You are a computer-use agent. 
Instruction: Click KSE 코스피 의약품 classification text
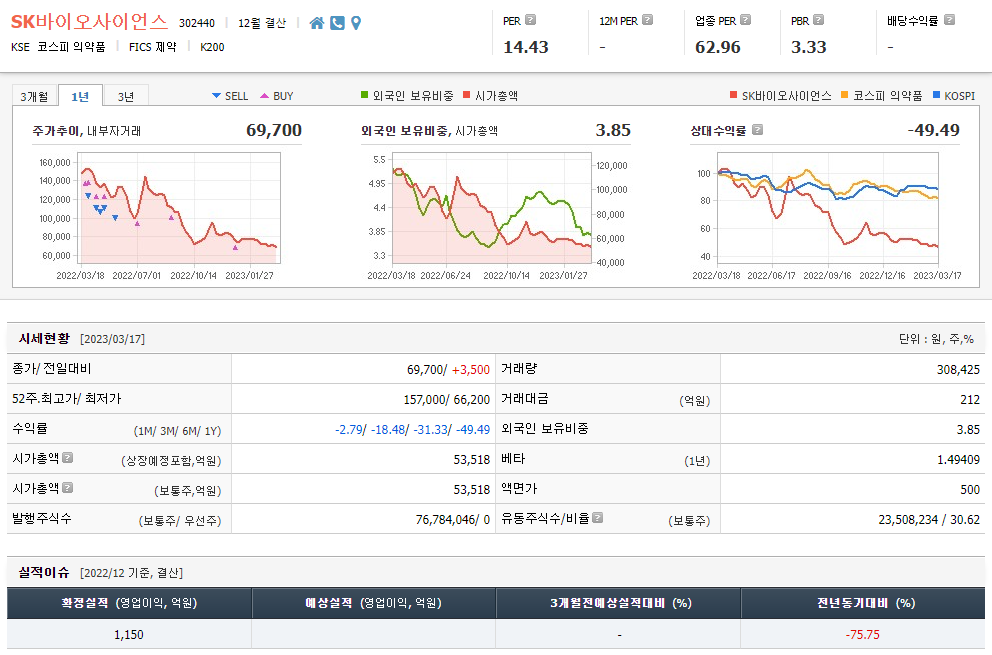pyautogui.click(x=58, y=47)
